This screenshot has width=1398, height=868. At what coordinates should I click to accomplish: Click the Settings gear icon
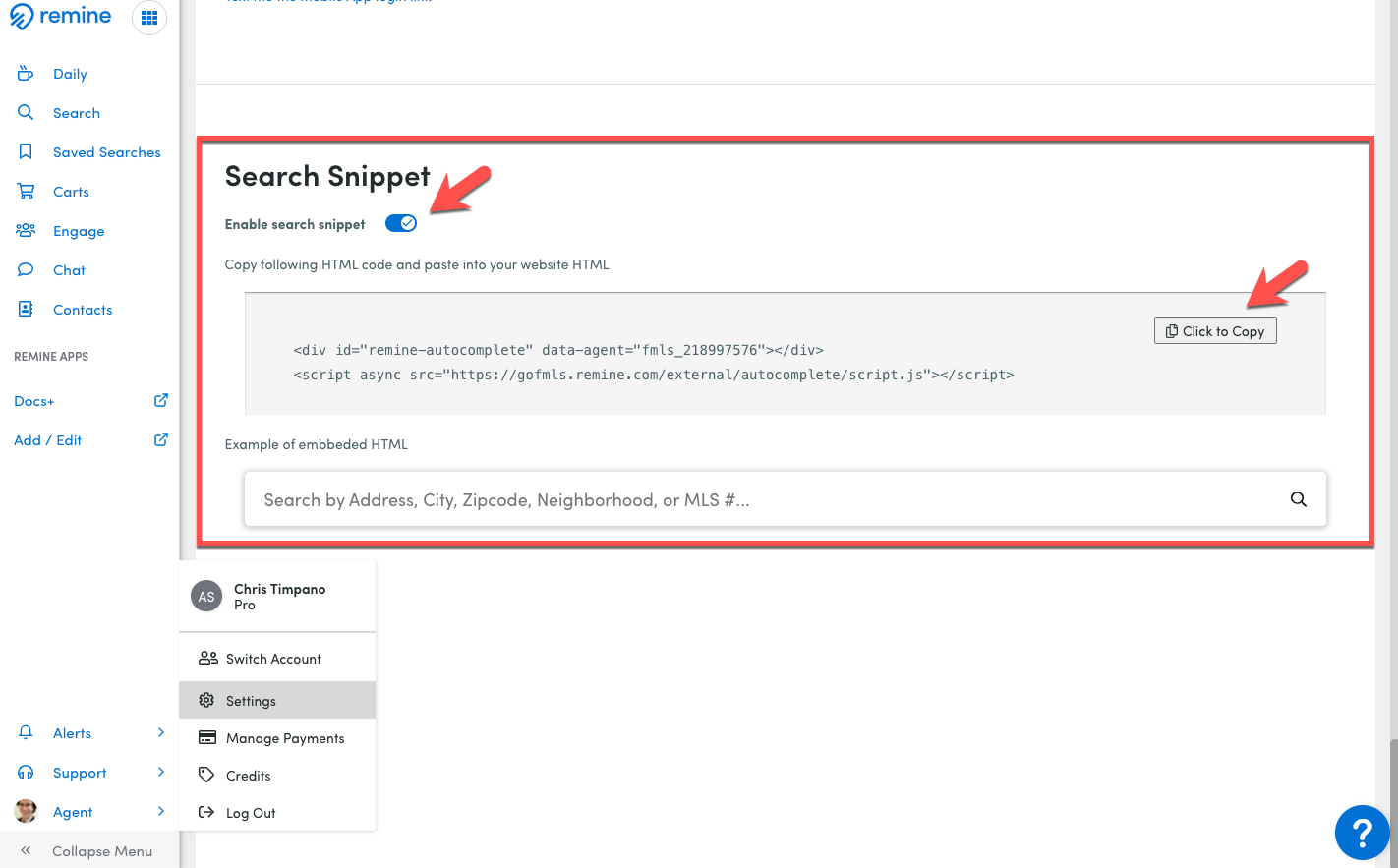[206, 700]
